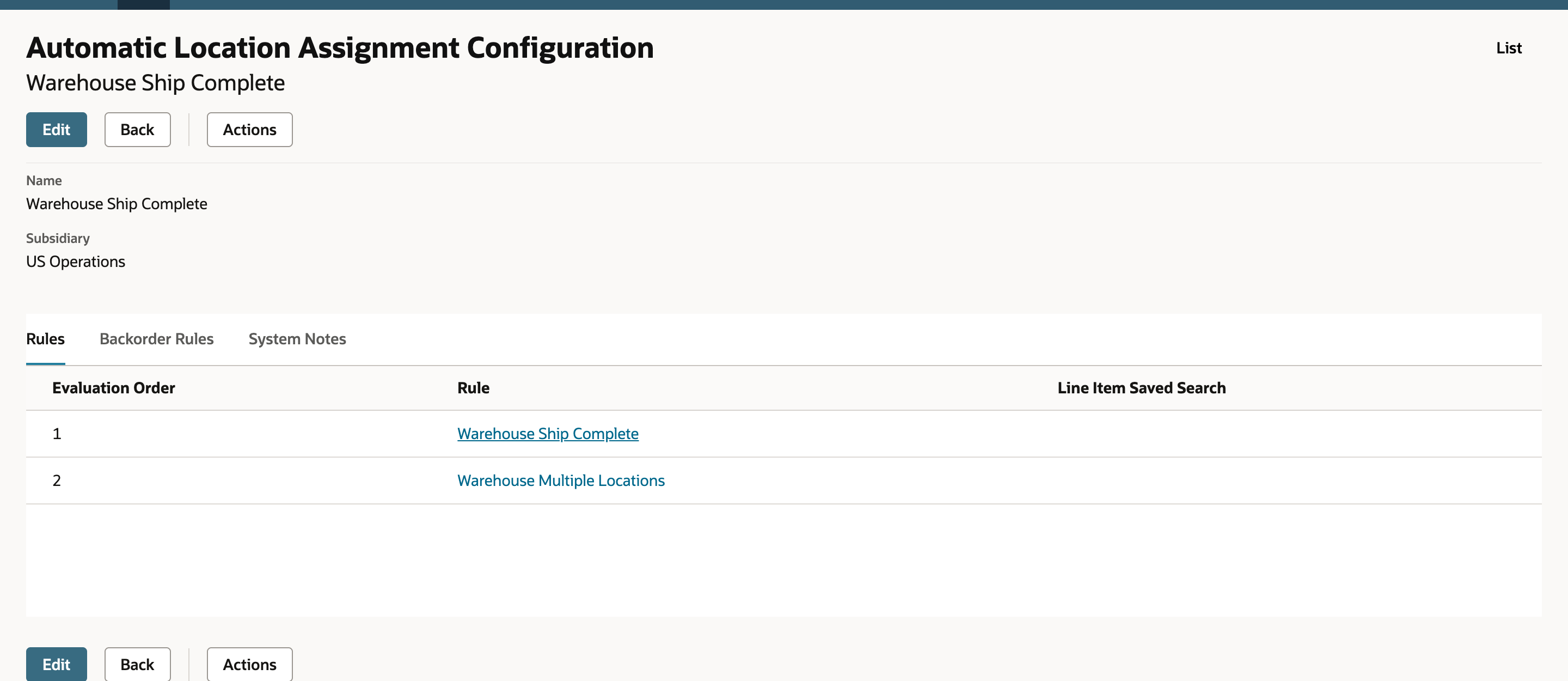The width and height of the screenshot is (1568, 681).
Task: Click the top Back button
Action: [x=137, y=129]
